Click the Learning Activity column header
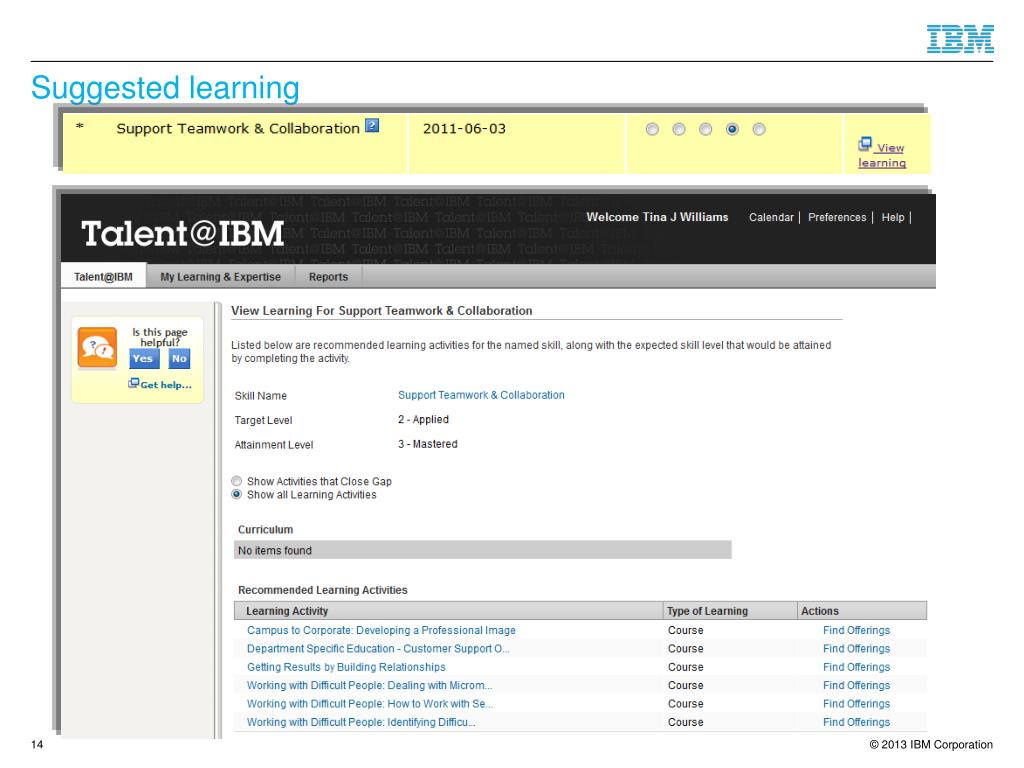1024x768 pixels. coord(448,611)
